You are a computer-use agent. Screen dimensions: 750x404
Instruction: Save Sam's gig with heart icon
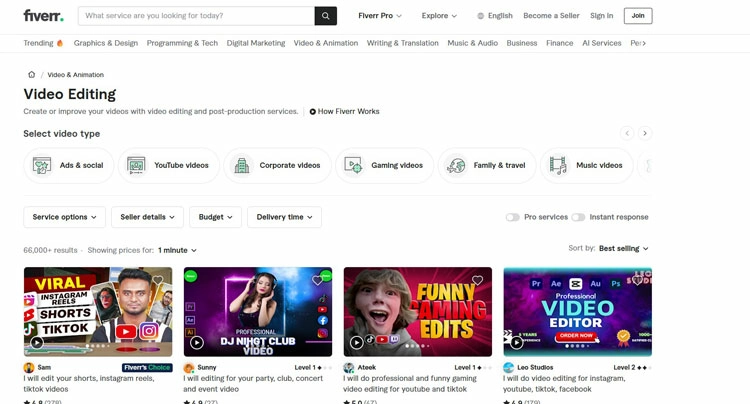click(x=158, y=280)
